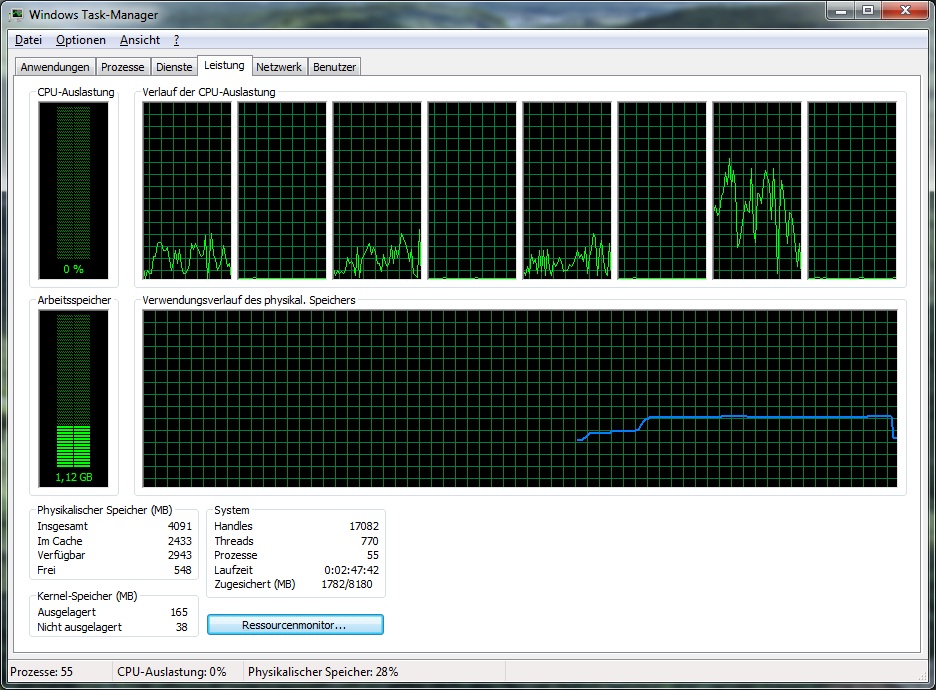Click the CPU-Auslastung 0 % meter
936x690 pixels.
pos(73,190)
